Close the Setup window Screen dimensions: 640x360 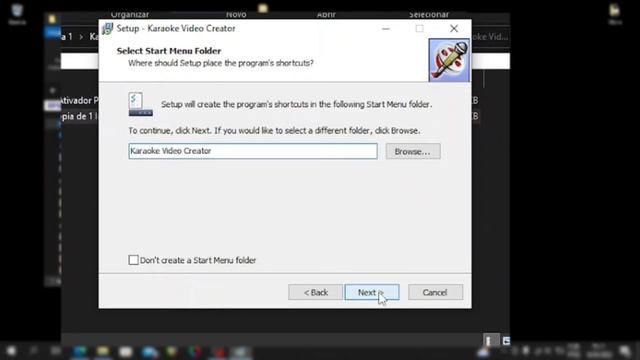click(x=454, y=29)
